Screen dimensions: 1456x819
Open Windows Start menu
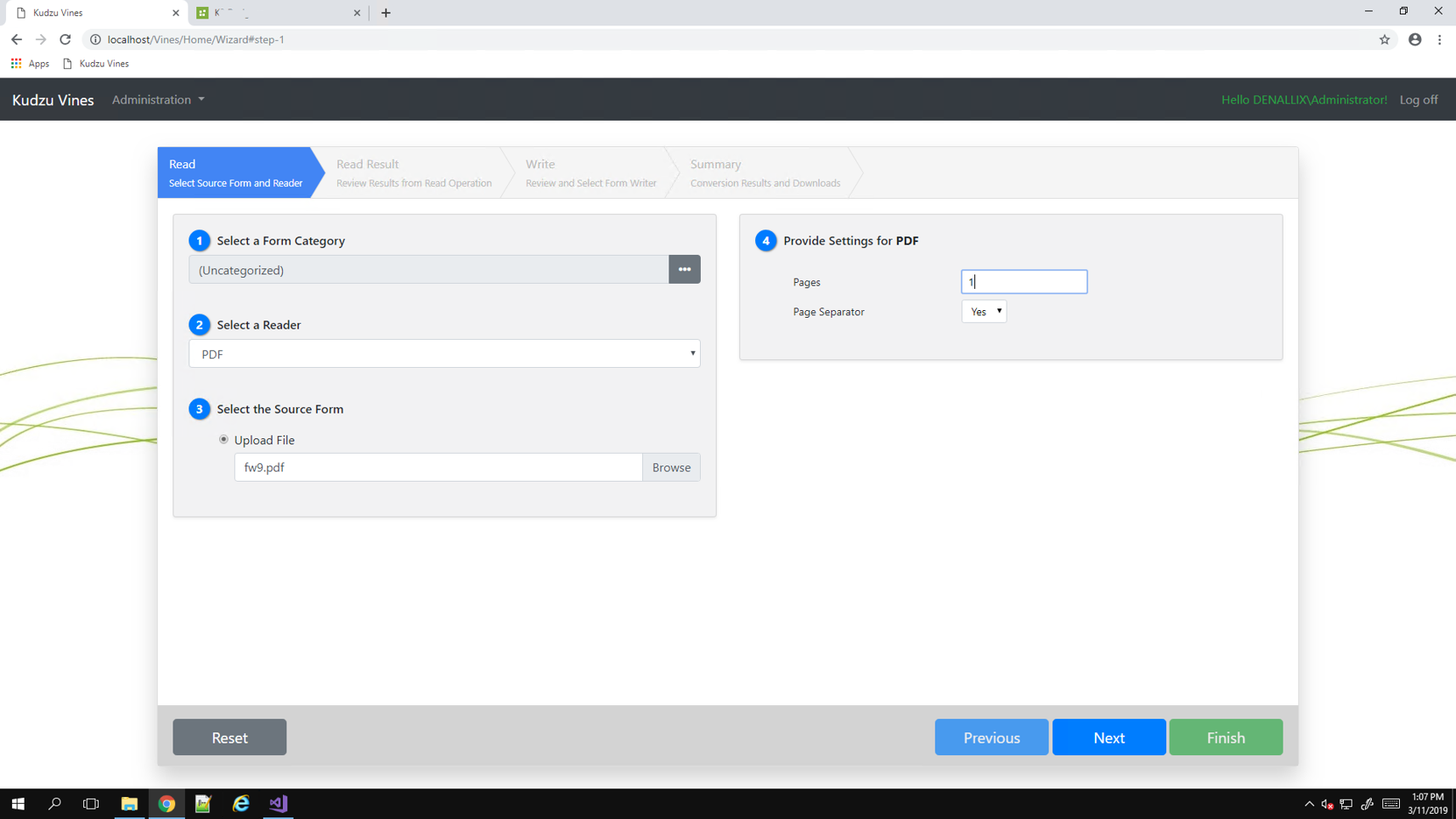pyautogui.click(x=18, y=804)
